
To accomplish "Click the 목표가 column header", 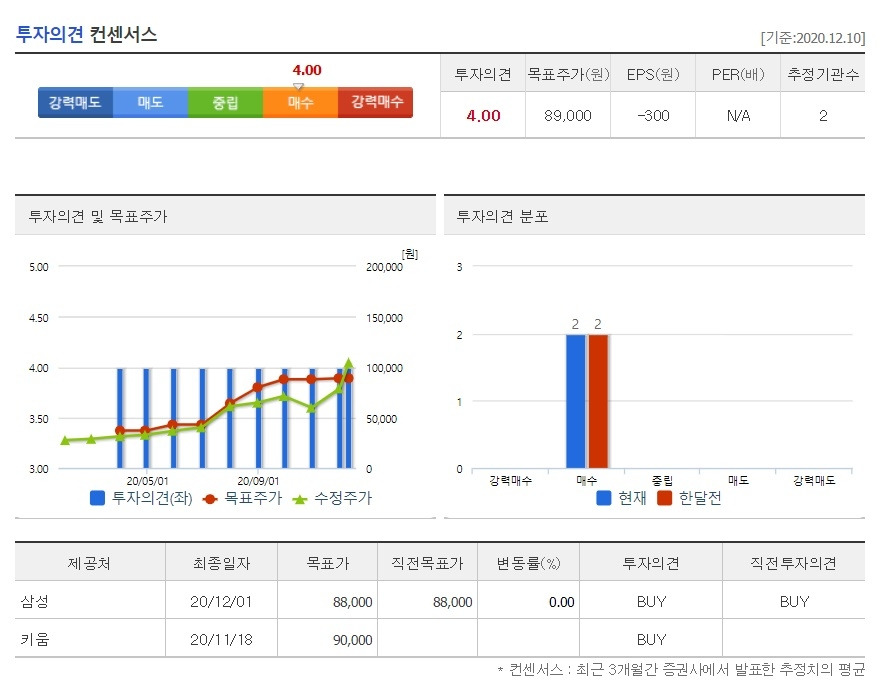I will [328, 563].
